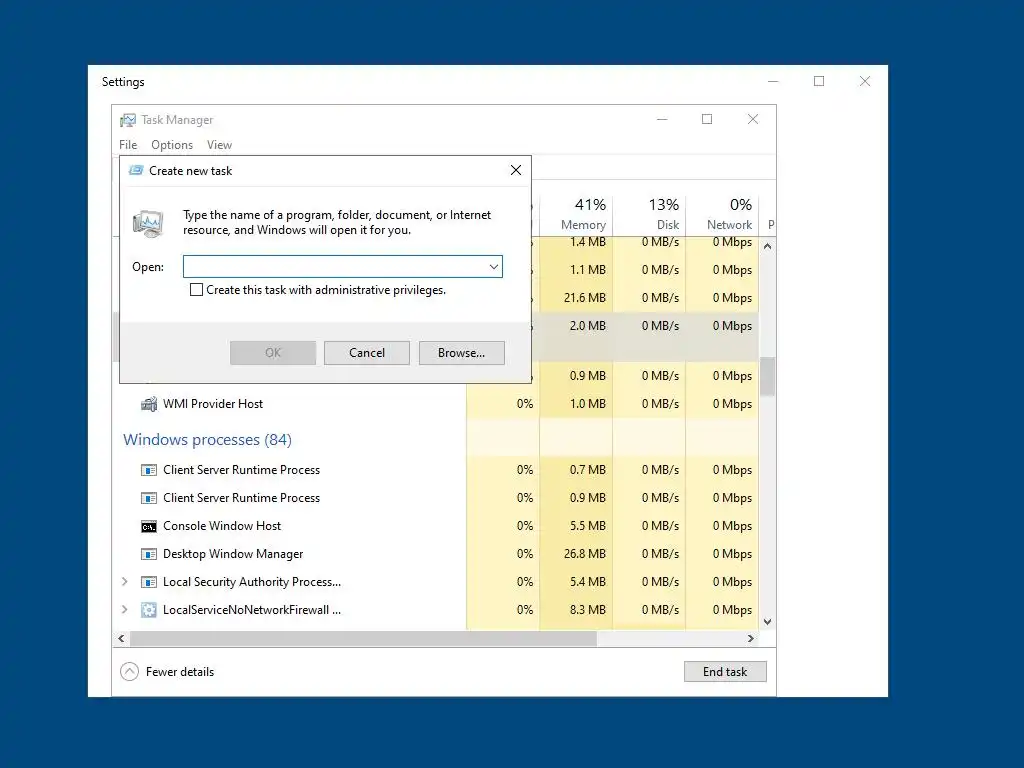Click the Task Manager title bar icon
The height and width of the screenshot is (768, 1024).
pyautogui.click(x=128, y=120)
